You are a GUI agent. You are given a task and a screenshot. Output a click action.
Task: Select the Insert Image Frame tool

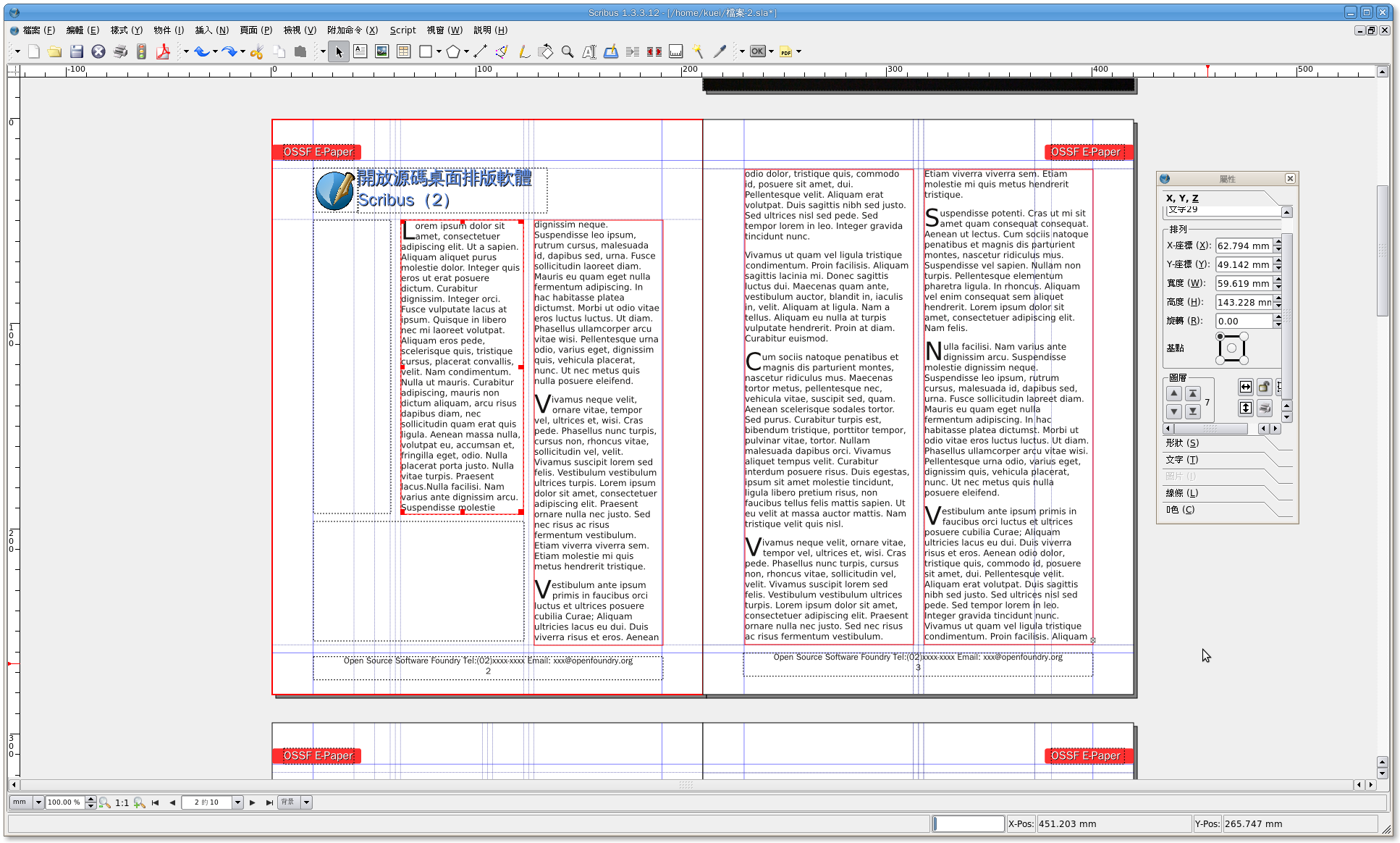(382, 51)
